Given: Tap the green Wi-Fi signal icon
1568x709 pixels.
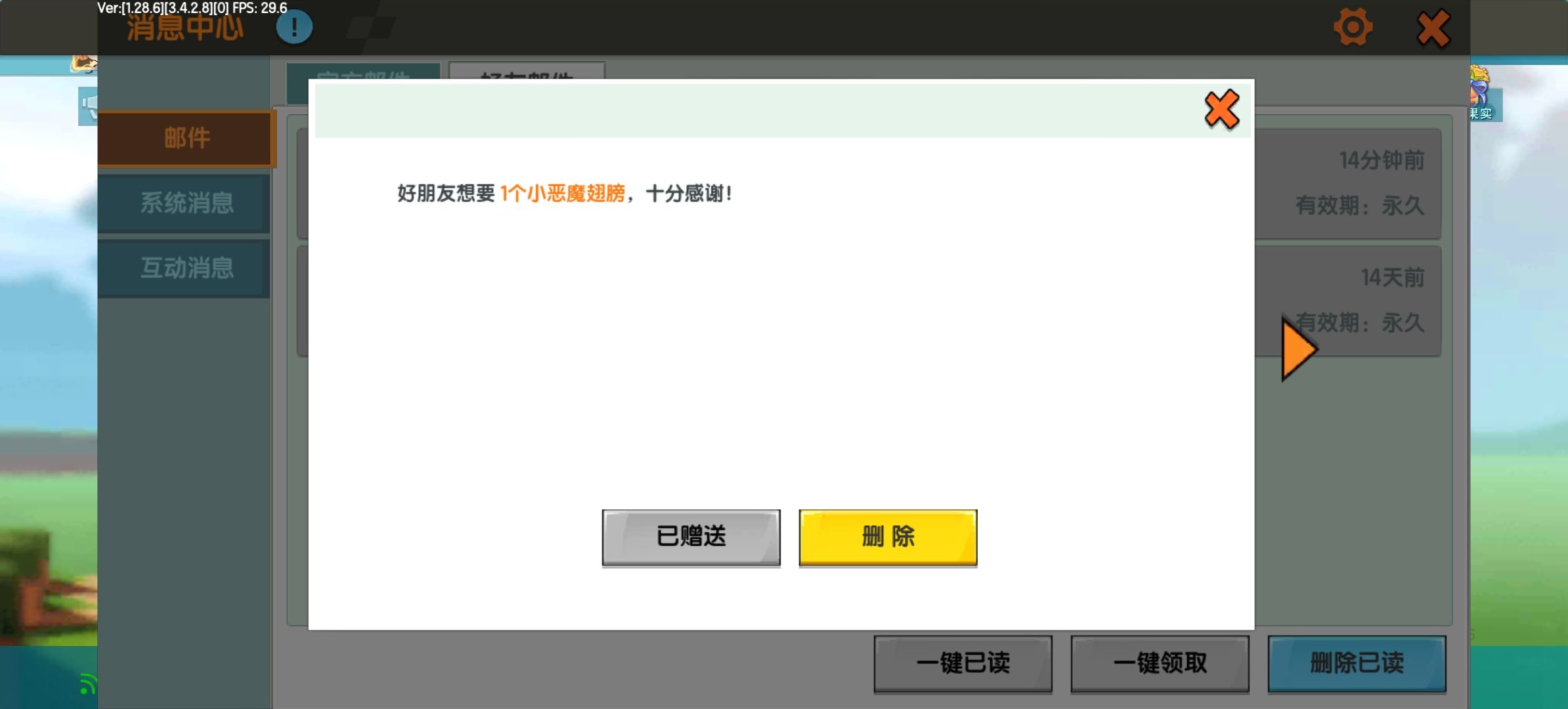Looking at the screenshot, I should (x=87, y=684).
